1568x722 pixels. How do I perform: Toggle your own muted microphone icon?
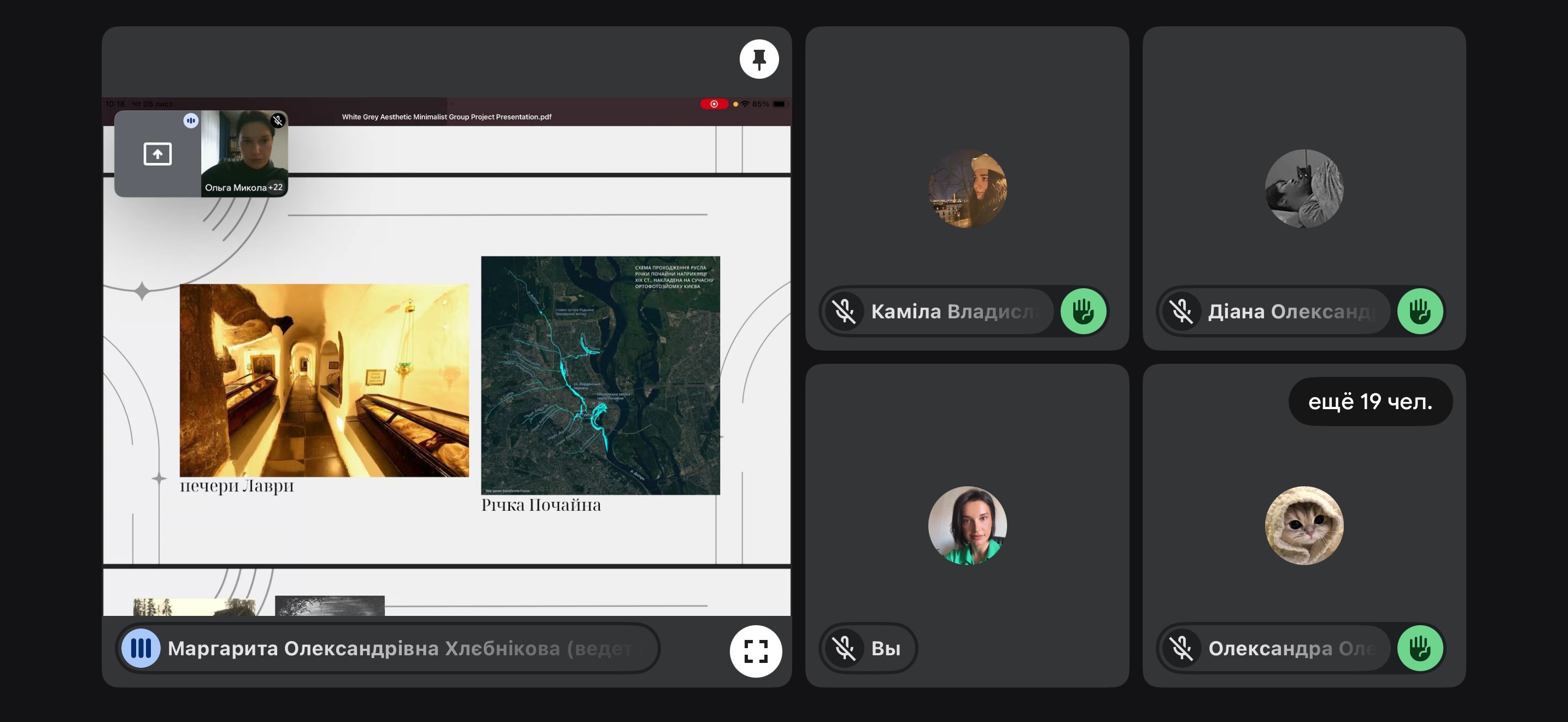click(844, 648)
